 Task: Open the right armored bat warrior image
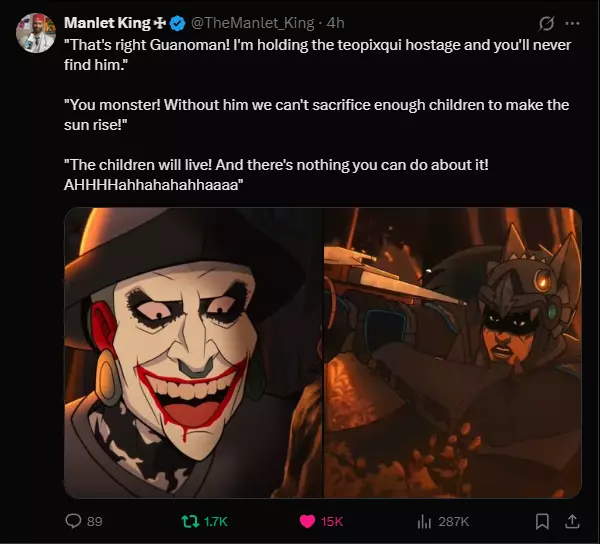[x=453, y=353]
